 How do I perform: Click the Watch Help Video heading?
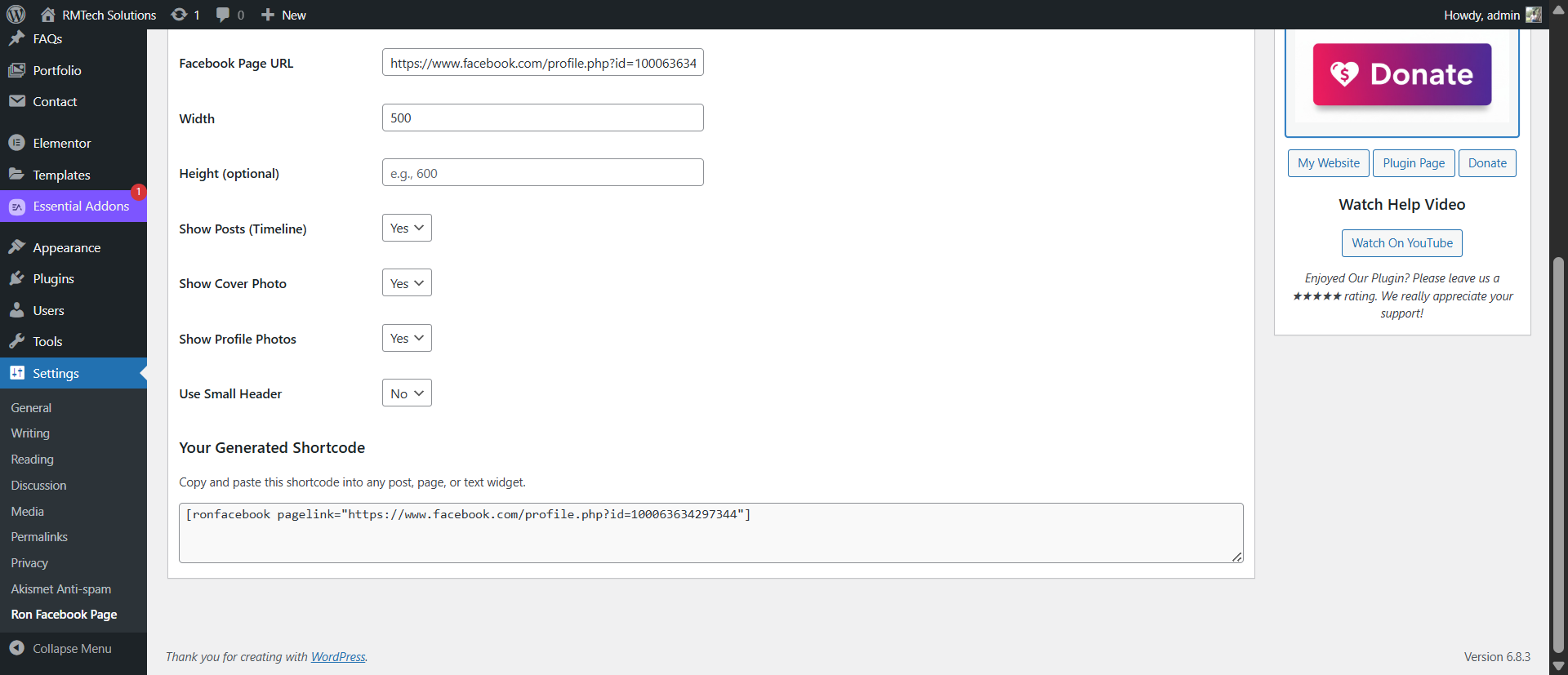[x=1402, y=205]
